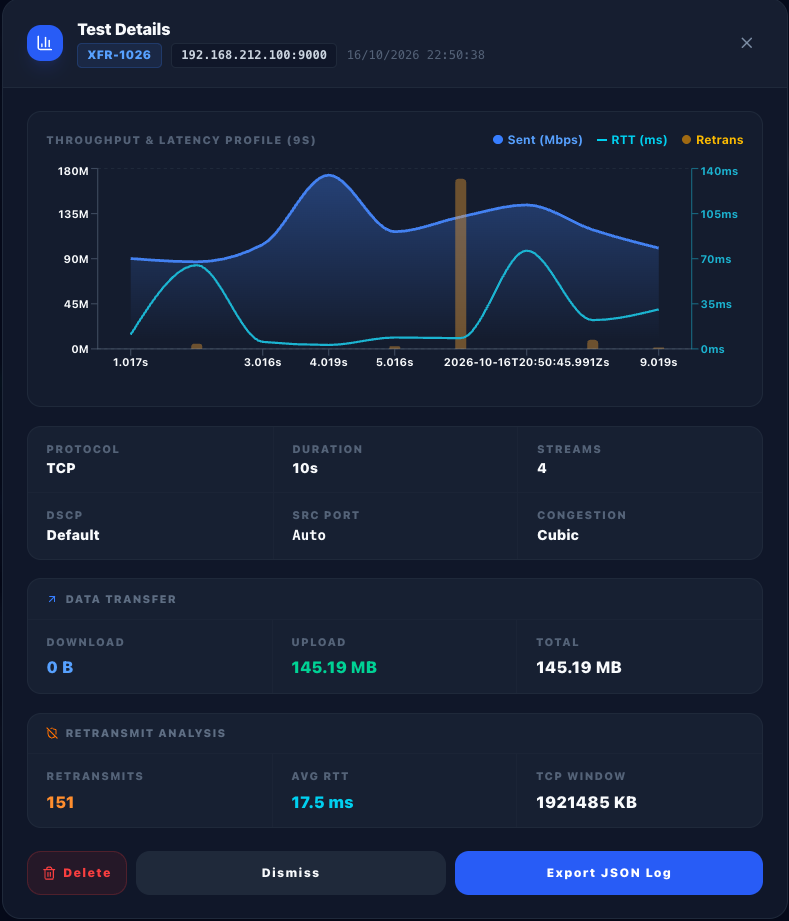Click the DSCP value Default
Viewport: 789px width, 921px height.
(73, 535)
